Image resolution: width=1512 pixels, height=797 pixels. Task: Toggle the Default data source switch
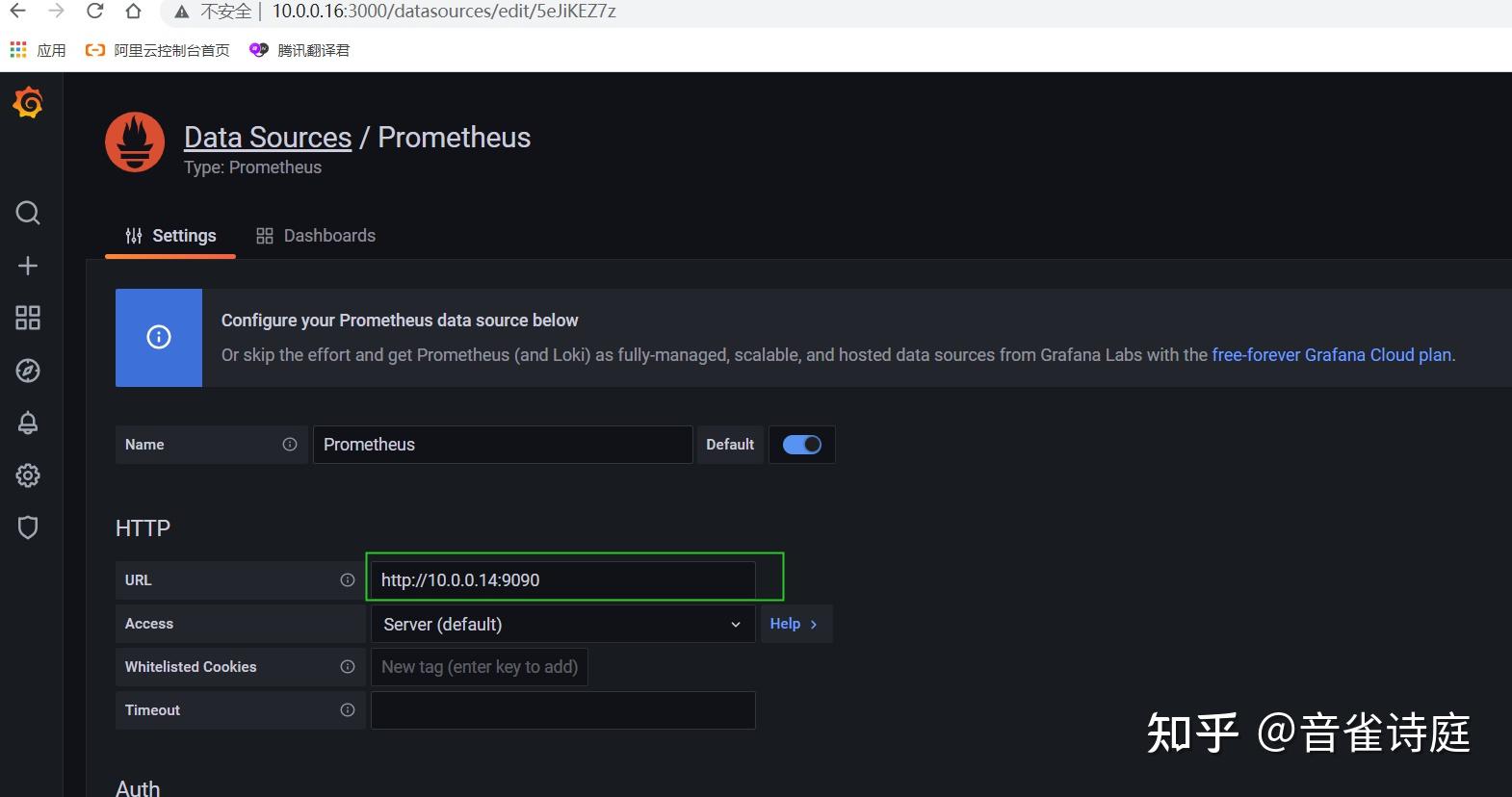point(801,444)
